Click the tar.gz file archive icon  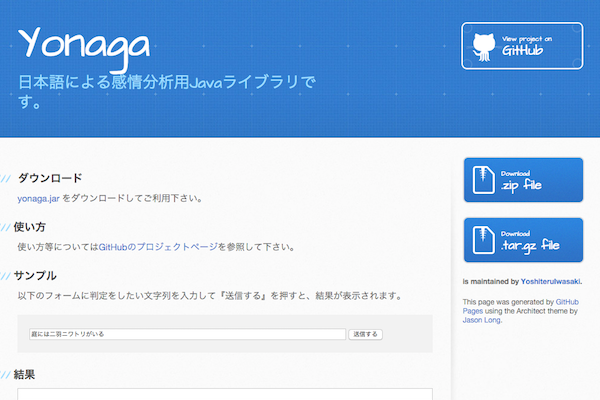point(483,240)
